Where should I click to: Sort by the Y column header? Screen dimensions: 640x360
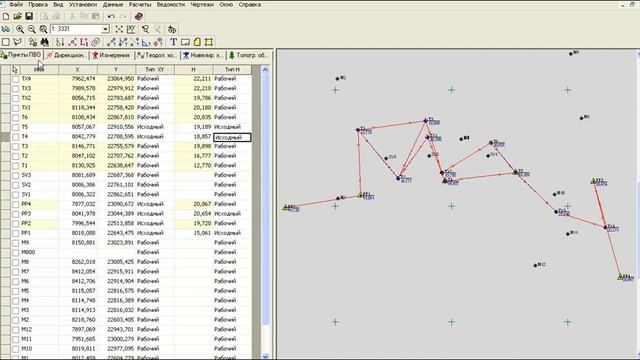(116, 70)
